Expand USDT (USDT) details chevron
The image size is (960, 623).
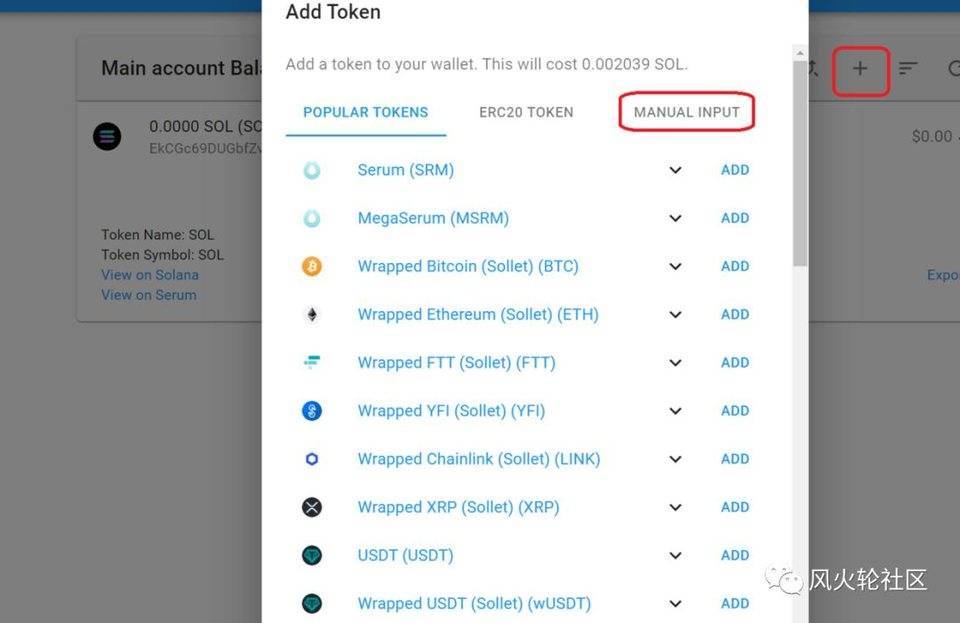pos(676,555)
